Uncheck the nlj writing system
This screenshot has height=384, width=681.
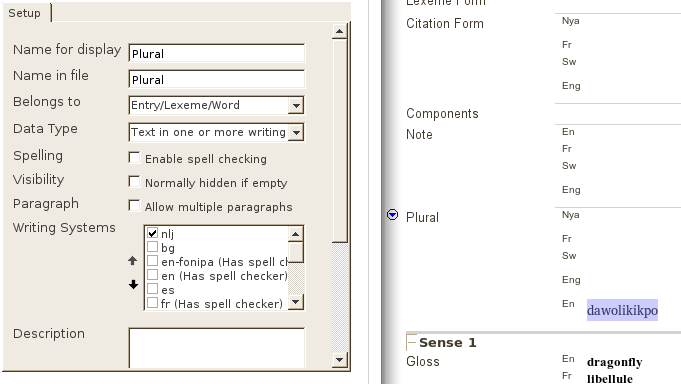152,233
